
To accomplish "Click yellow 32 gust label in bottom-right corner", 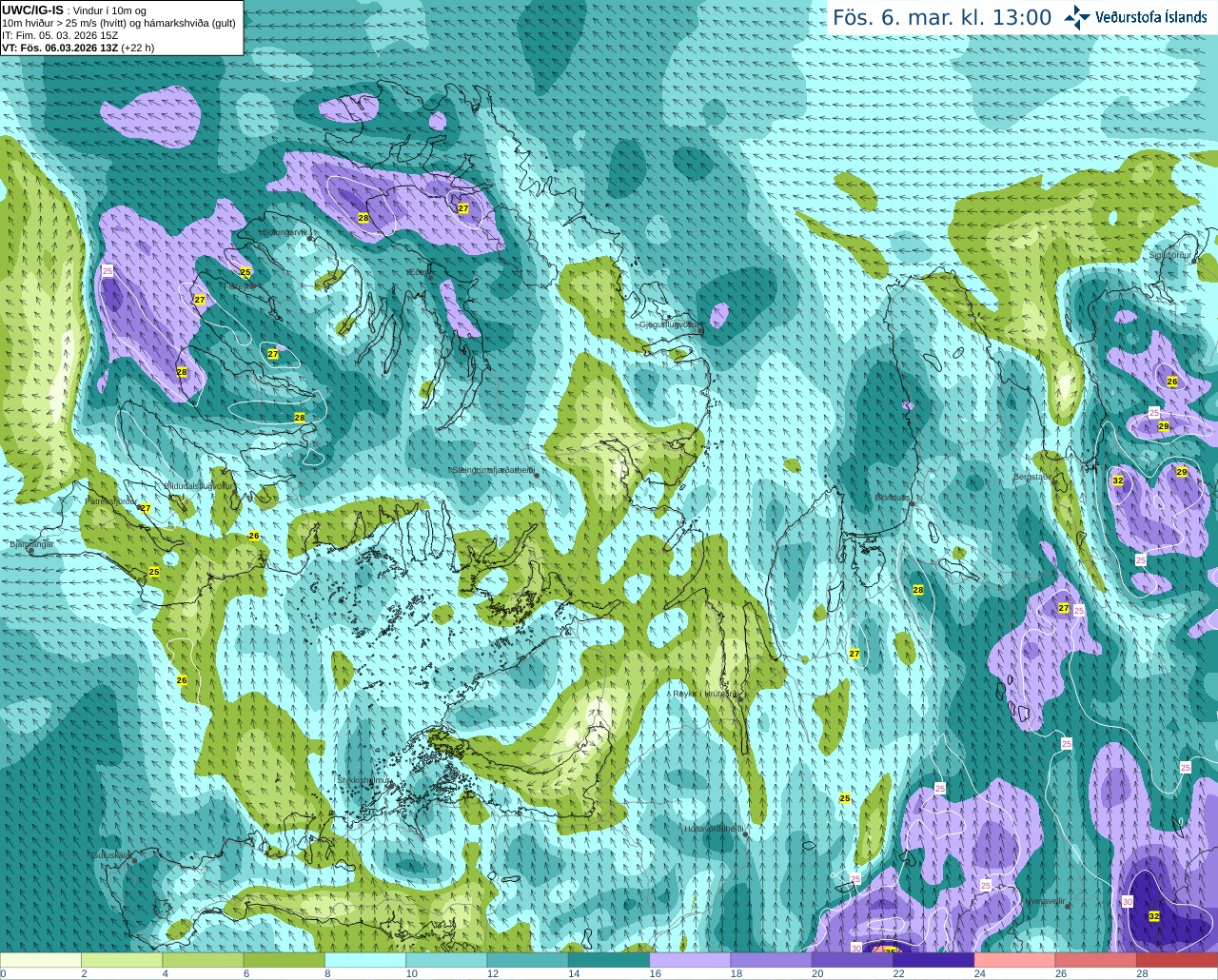I will coord(1154,916).
